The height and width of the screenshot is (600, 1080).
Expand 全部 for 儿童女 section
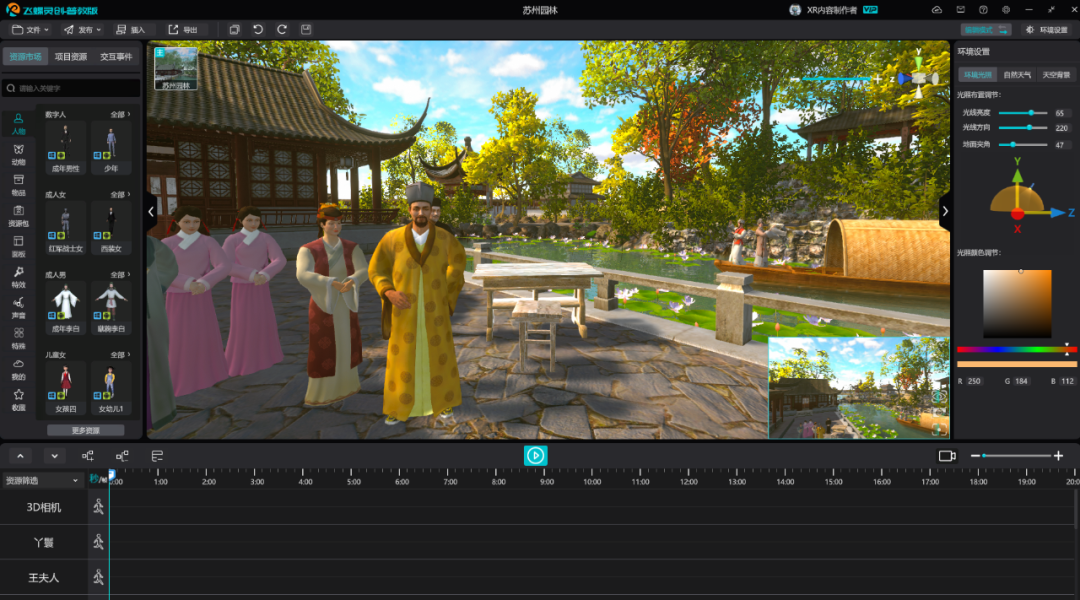(x=121, y=355)
